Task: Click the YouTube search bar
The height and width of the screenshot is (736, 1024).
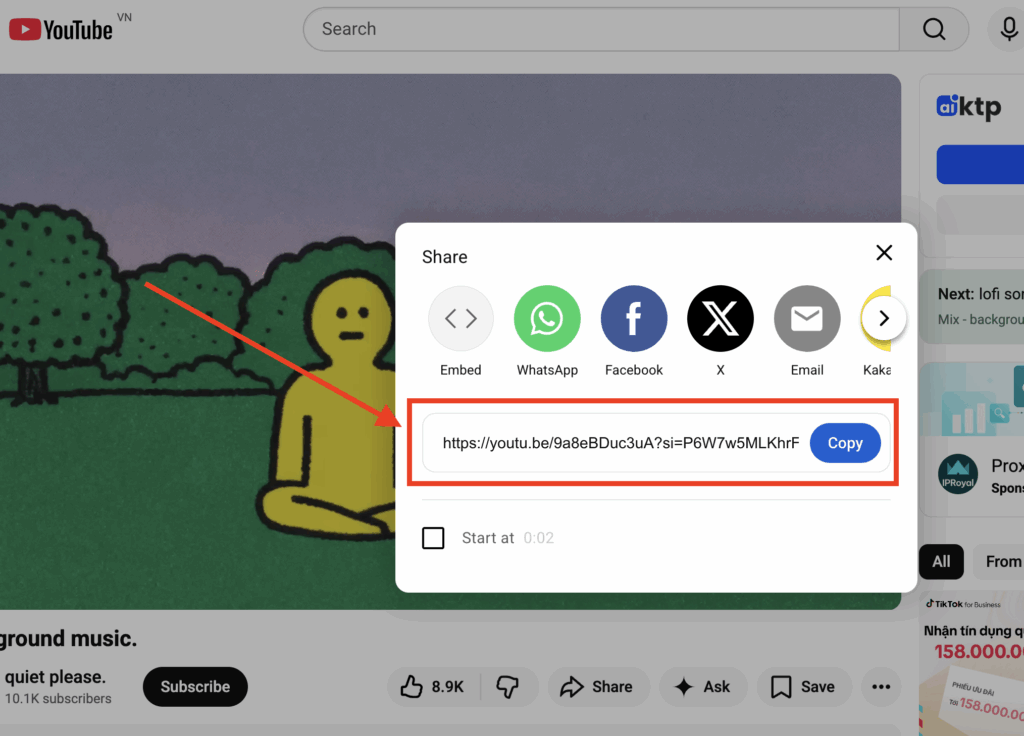Action: tap(600, 28)
